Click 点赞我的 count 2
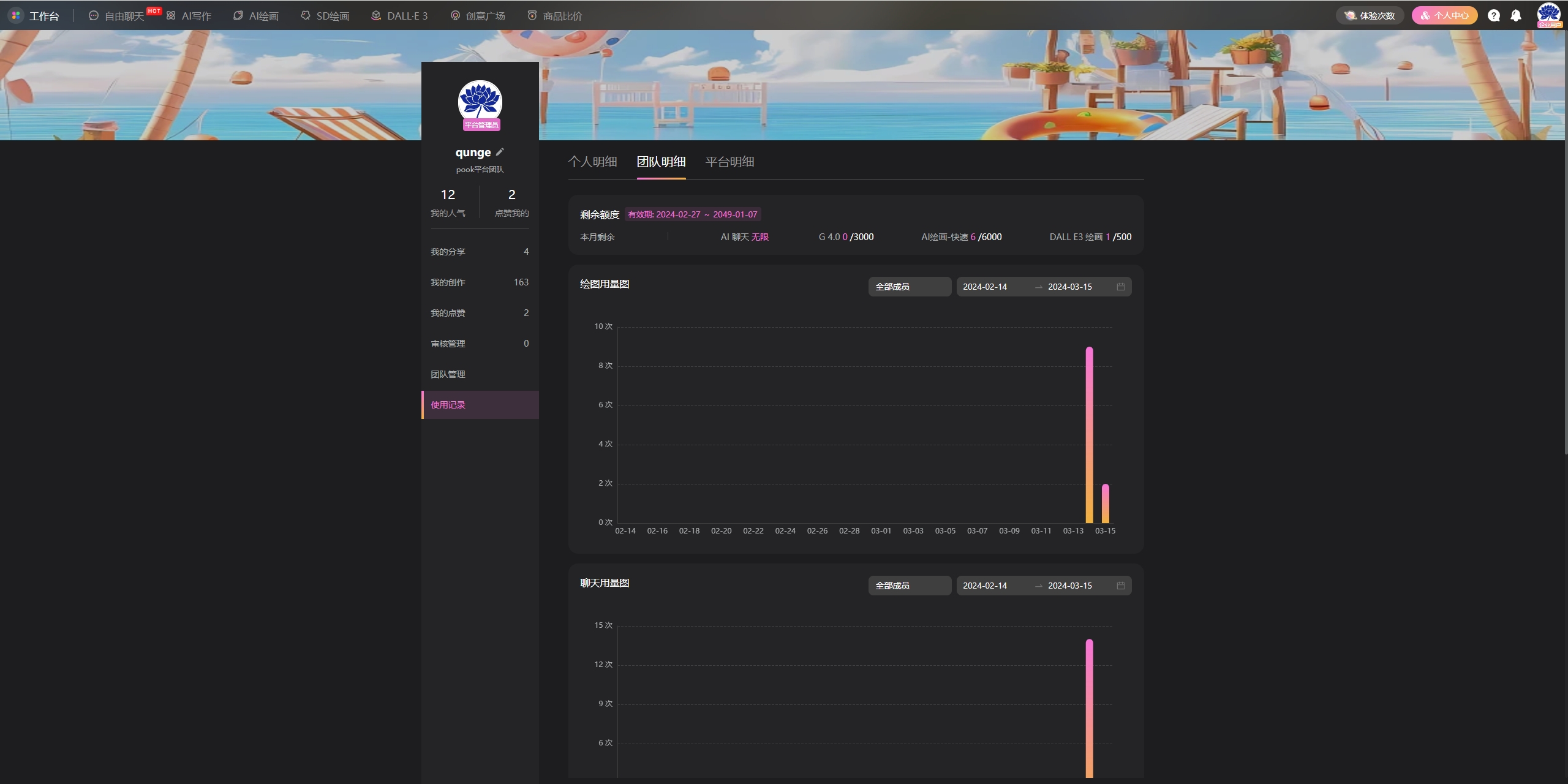The width and height of the screenshot is (1568, 784). (512, 195)
